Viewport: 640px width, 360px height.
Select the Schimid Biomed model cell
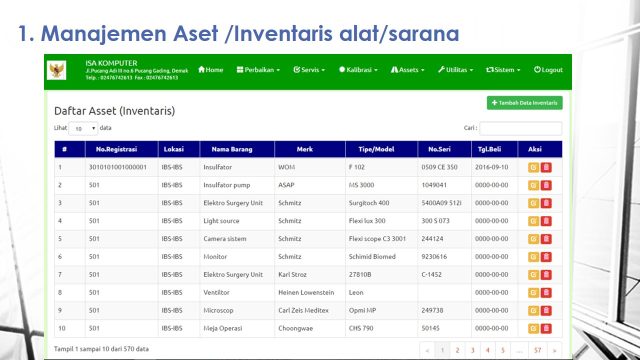point(372,257)
